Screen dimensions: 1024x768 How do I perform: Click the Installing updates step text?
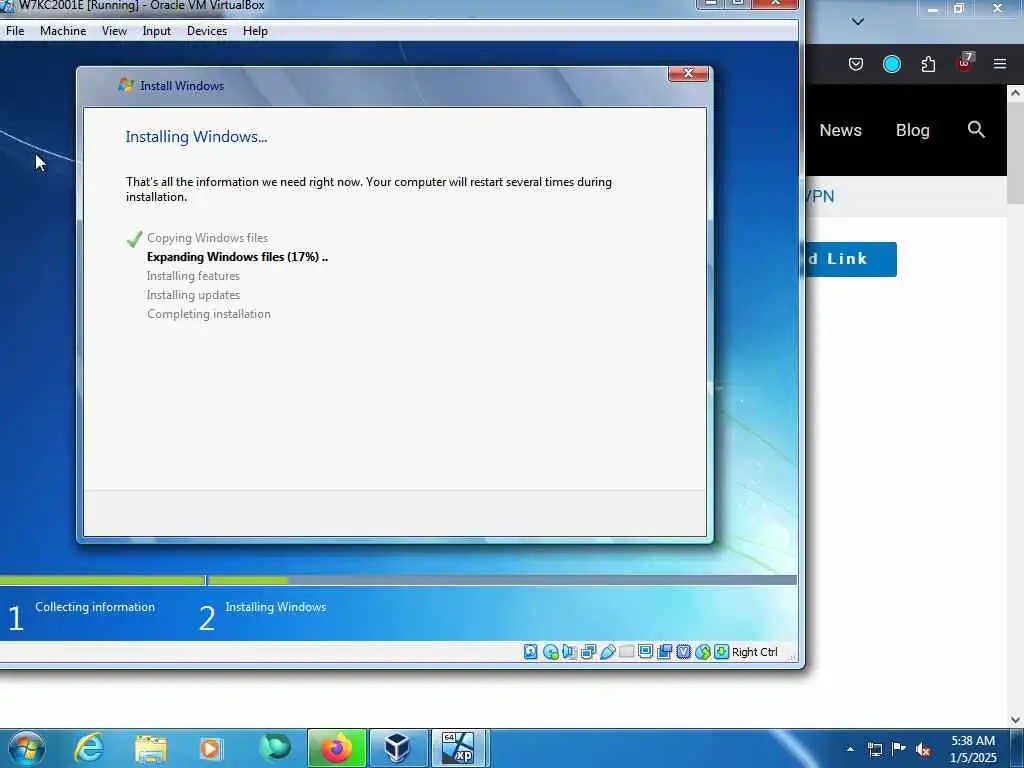click(x=193, y=295)
